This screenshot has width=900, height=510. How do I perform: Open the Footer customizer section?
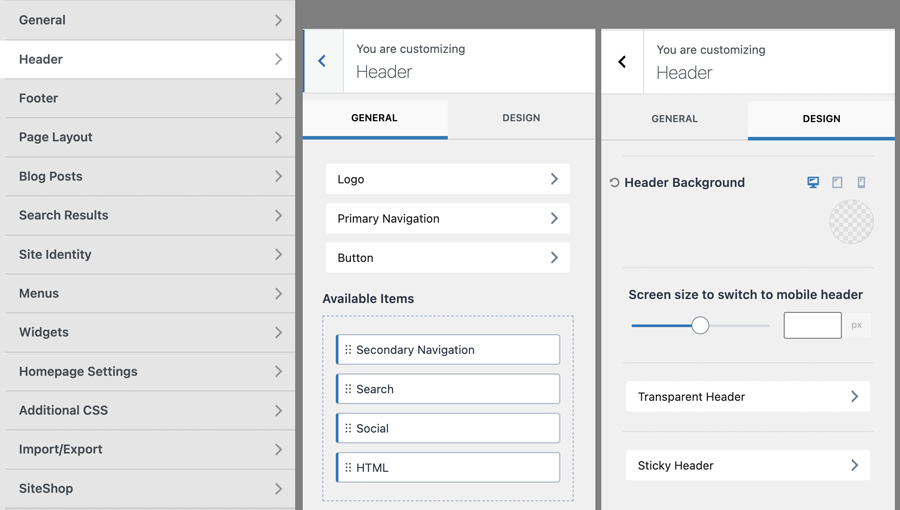tap(149, 98)
